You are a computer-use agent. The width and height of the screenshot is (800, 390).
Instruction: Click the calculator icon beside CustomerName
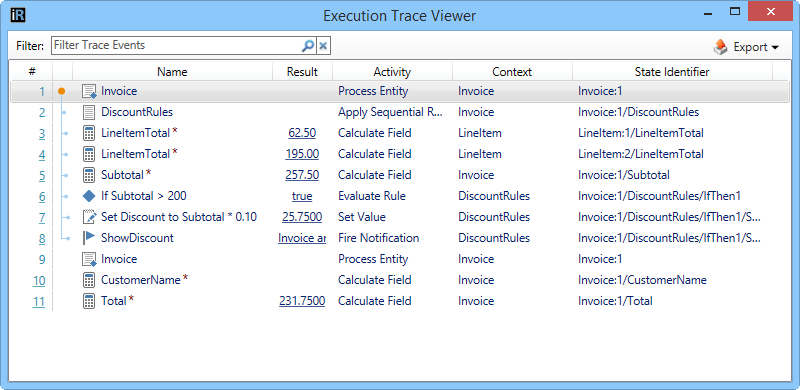coord(89,280)
